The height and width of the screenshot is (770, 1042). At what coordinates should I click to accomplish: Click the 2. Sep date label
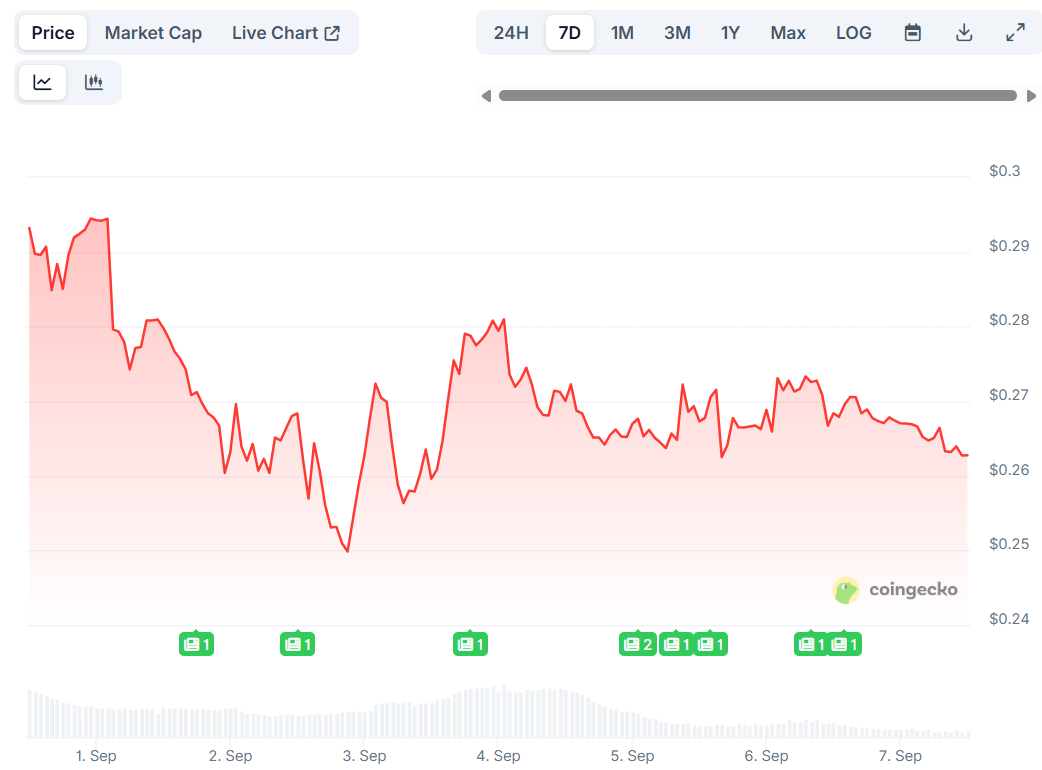click(230, 755)
